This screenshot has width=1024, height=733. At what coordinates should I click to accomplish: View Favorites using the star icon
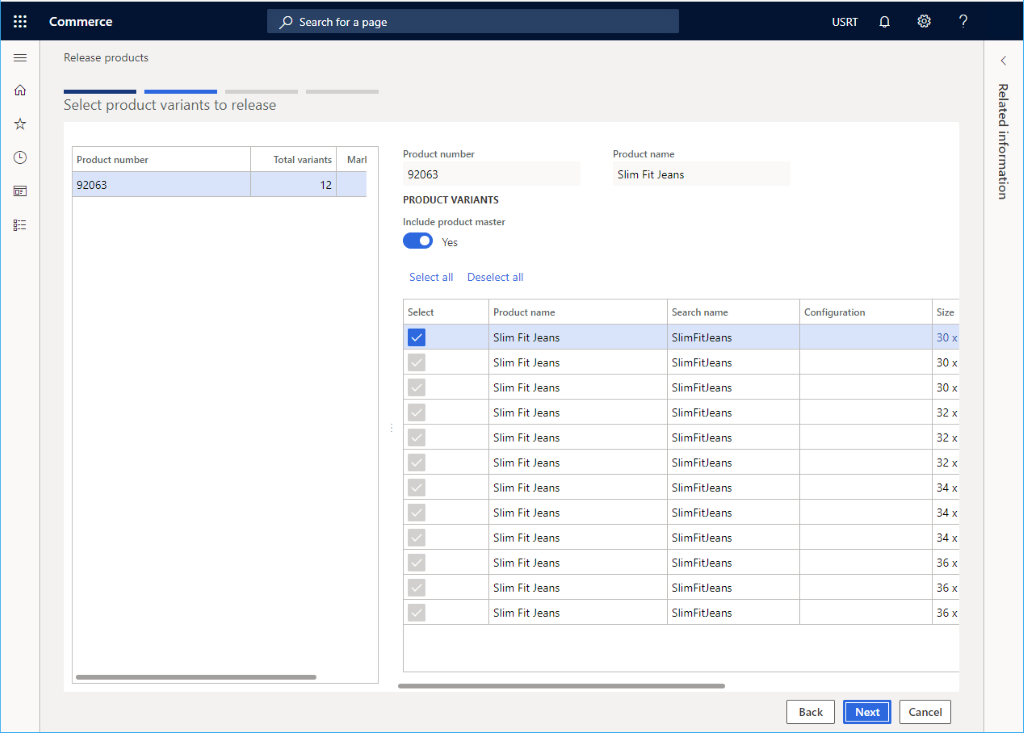pos(19,123)
